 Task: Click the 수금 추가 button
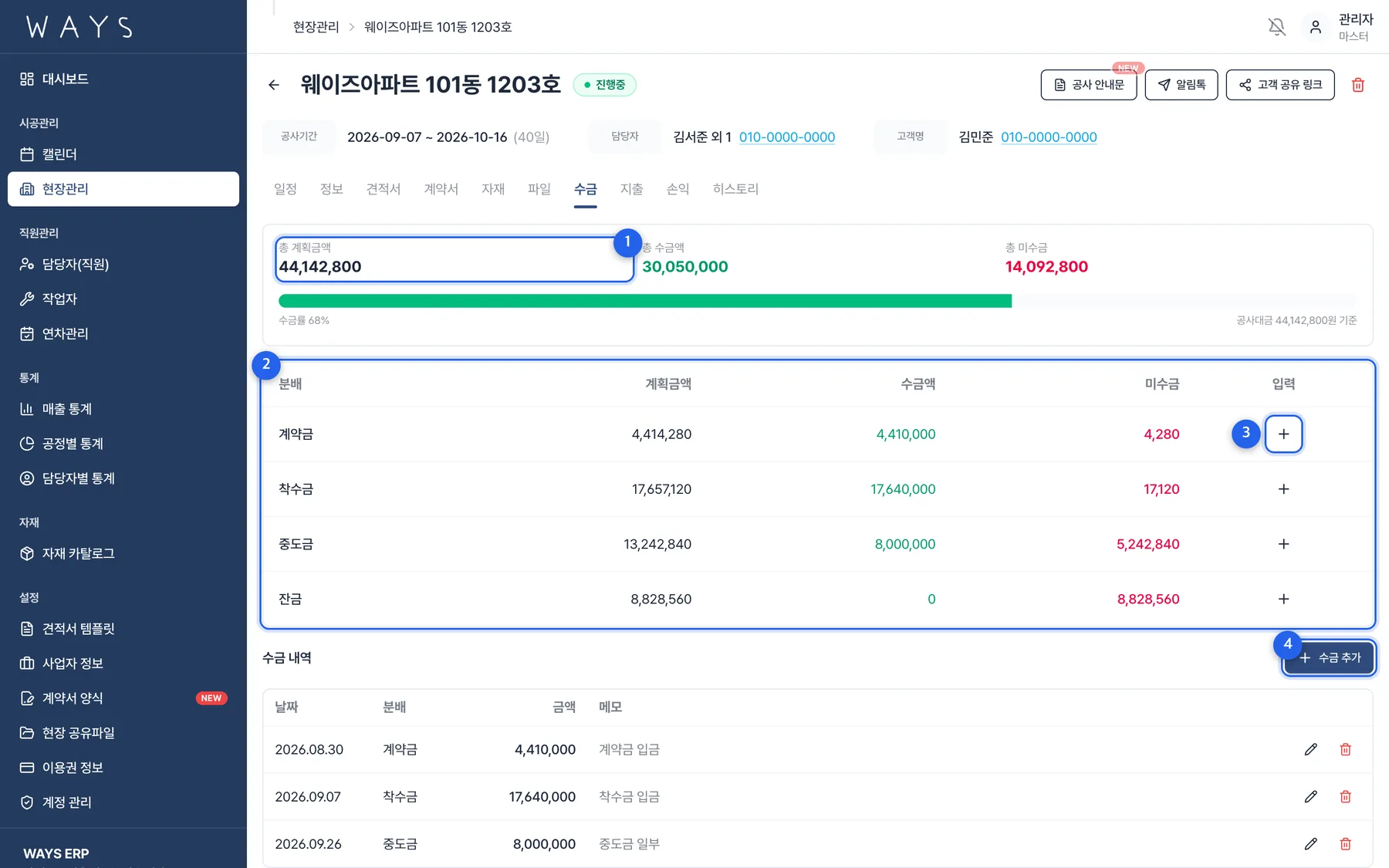(1329, 658)
